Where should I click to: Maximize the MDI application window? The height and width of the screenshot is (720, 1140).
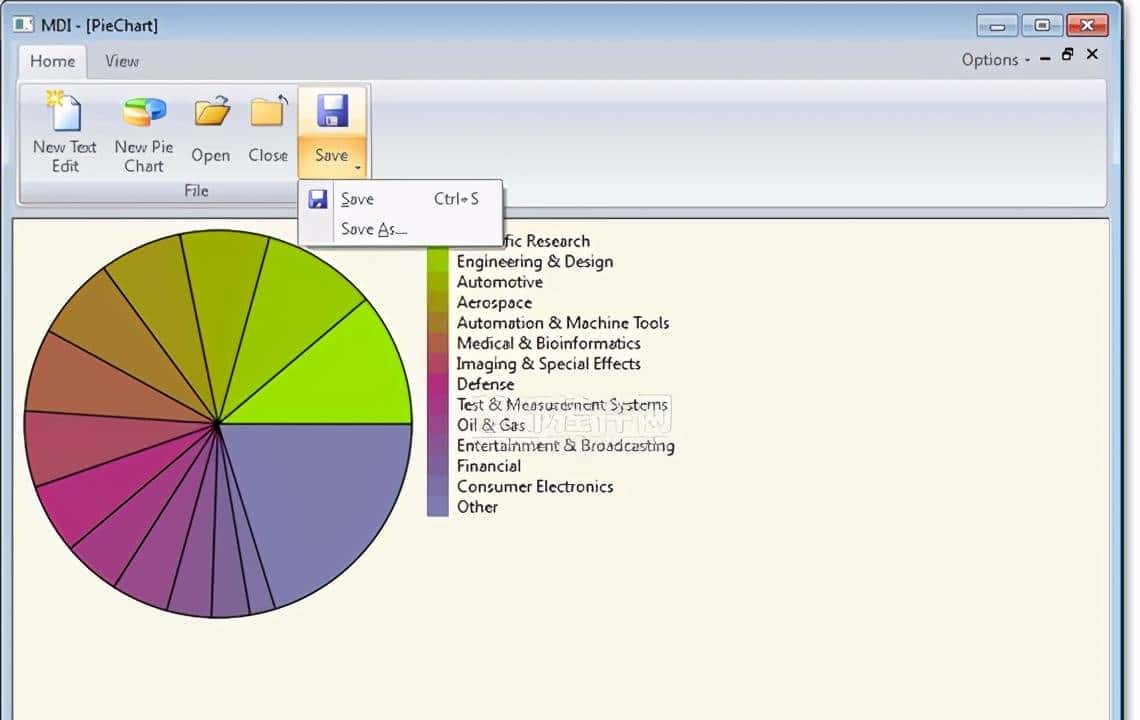[x=1041, y=25]
